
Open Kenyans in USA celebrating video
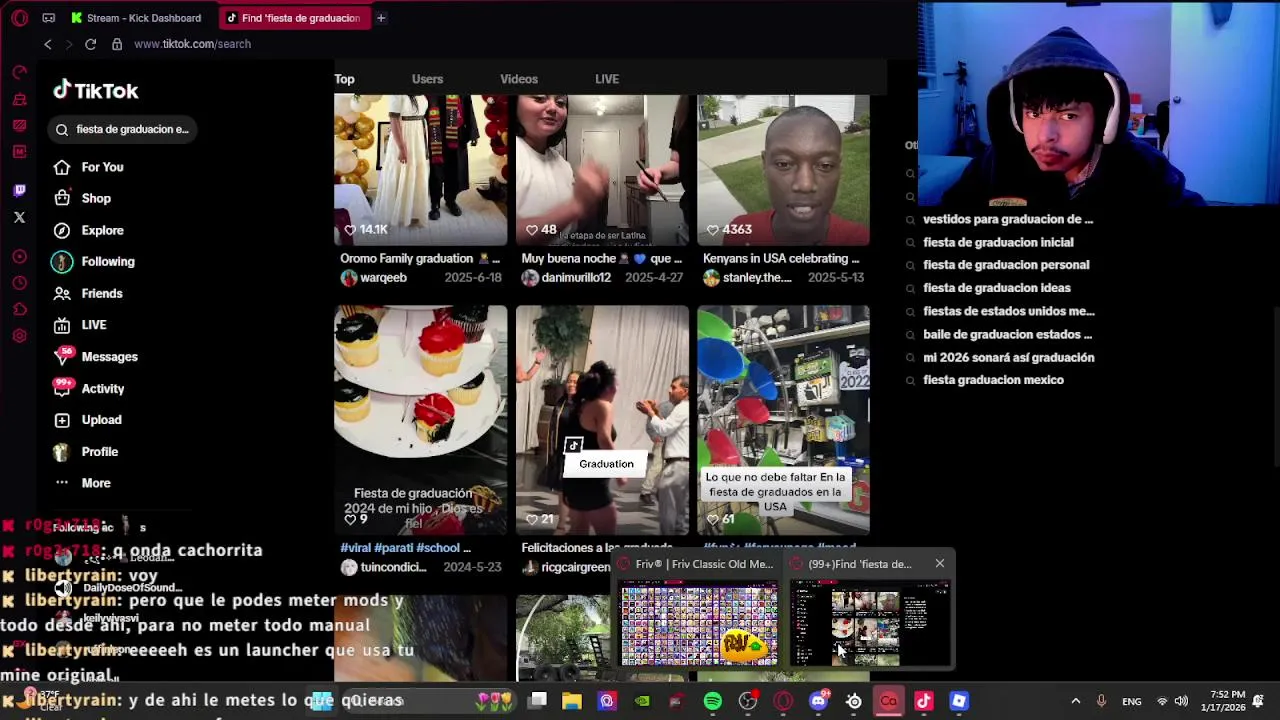coord(783,170)
